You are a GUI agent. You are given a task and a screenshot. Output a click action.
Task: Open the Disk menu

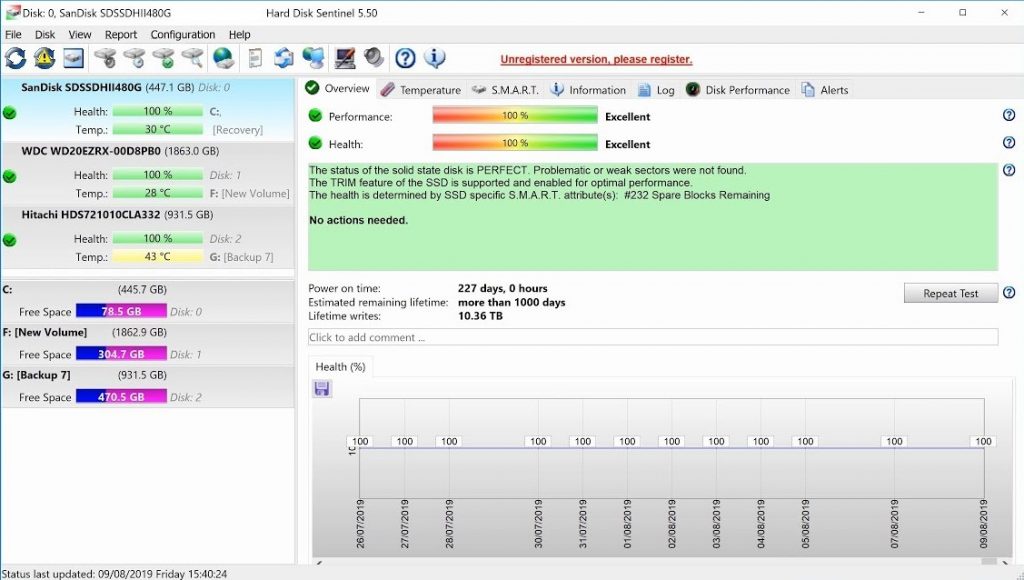(x=44, y=34)
